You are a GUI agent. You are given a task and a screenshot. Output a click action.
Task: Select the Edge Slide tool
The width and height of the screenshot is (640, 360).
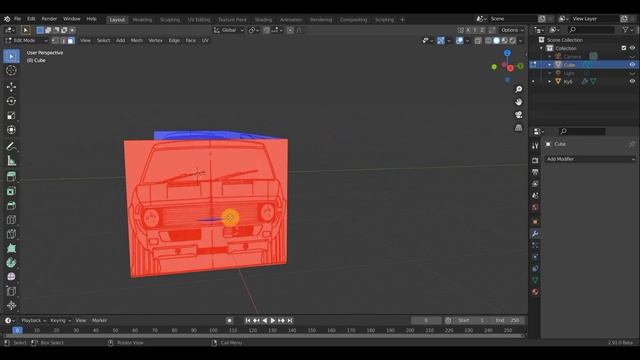pos(11,291)
